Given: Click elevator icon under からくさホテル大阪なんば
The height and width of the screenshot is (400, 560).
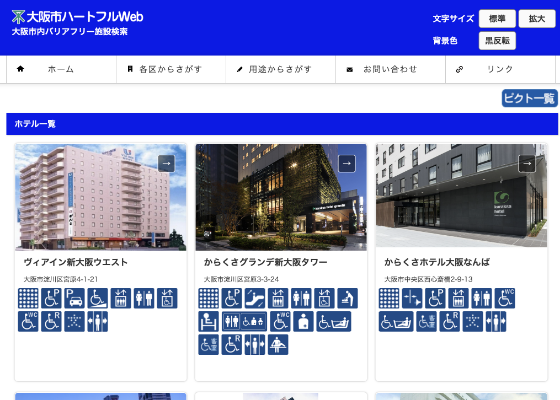Looking at the screenshot, I should [459, 298].
